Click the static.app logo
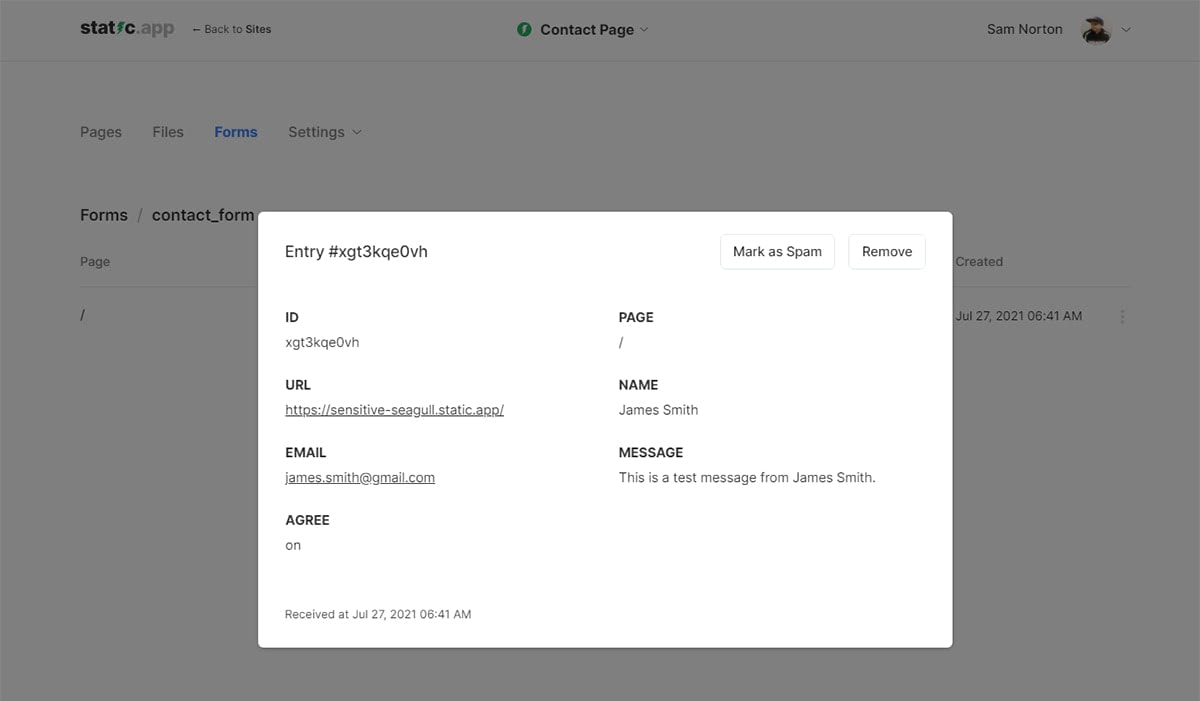The image size is (1200, 701). coord(127,28)
